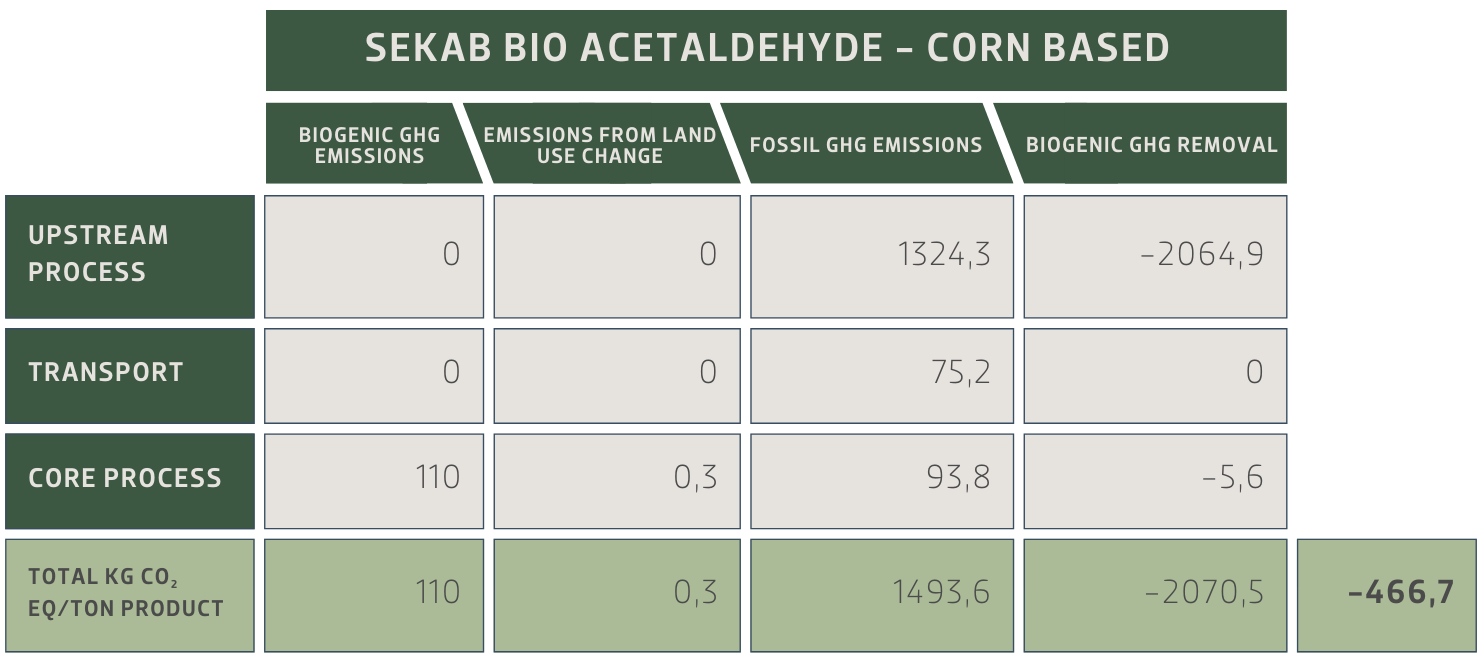Click the 93,8 core process fossil cell

(881, 479)
